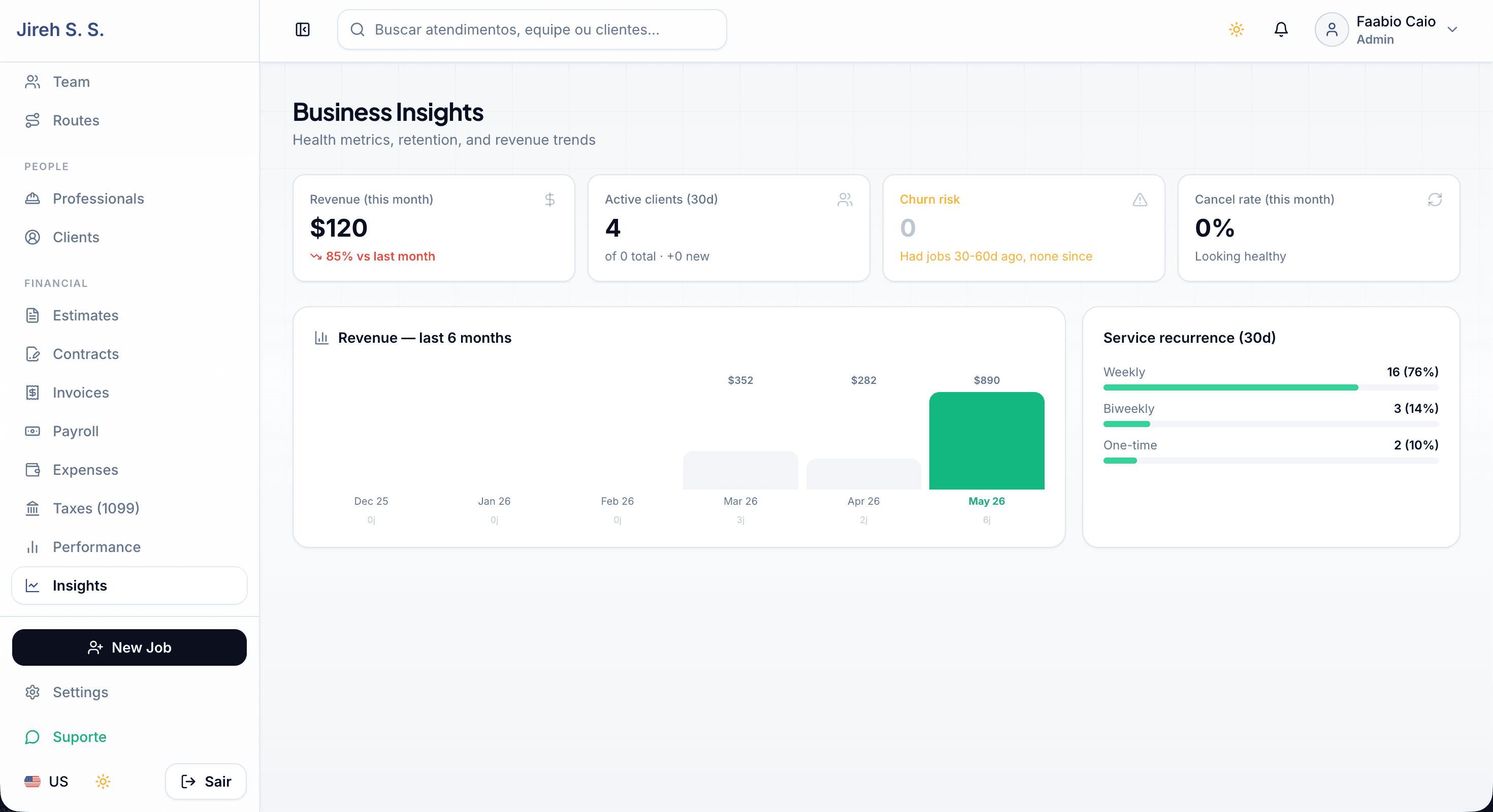This screenshot has height=812, width=1493.
Task: Click the Weekly recurrence progress bar
Action: pyautogui.click(x=1271, y=387)
